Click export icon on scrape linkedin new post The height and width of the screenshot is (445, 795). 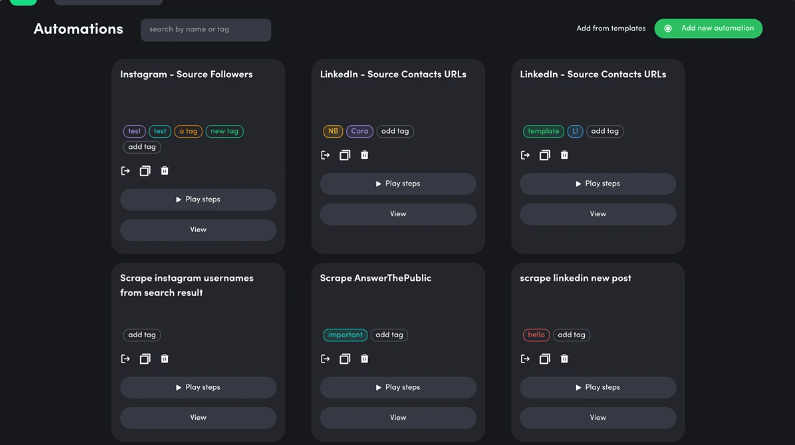525,359
